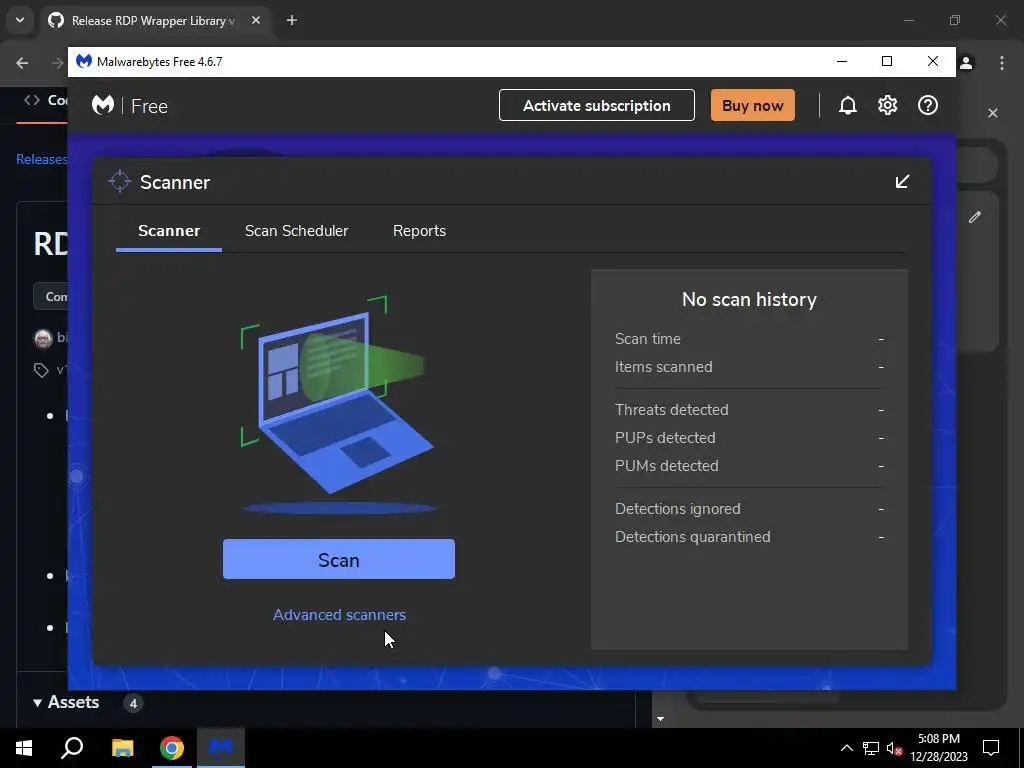Minimize the Malwarebytes window
1024x768 pixels.
pyautogui.click(x=842, y=61)
